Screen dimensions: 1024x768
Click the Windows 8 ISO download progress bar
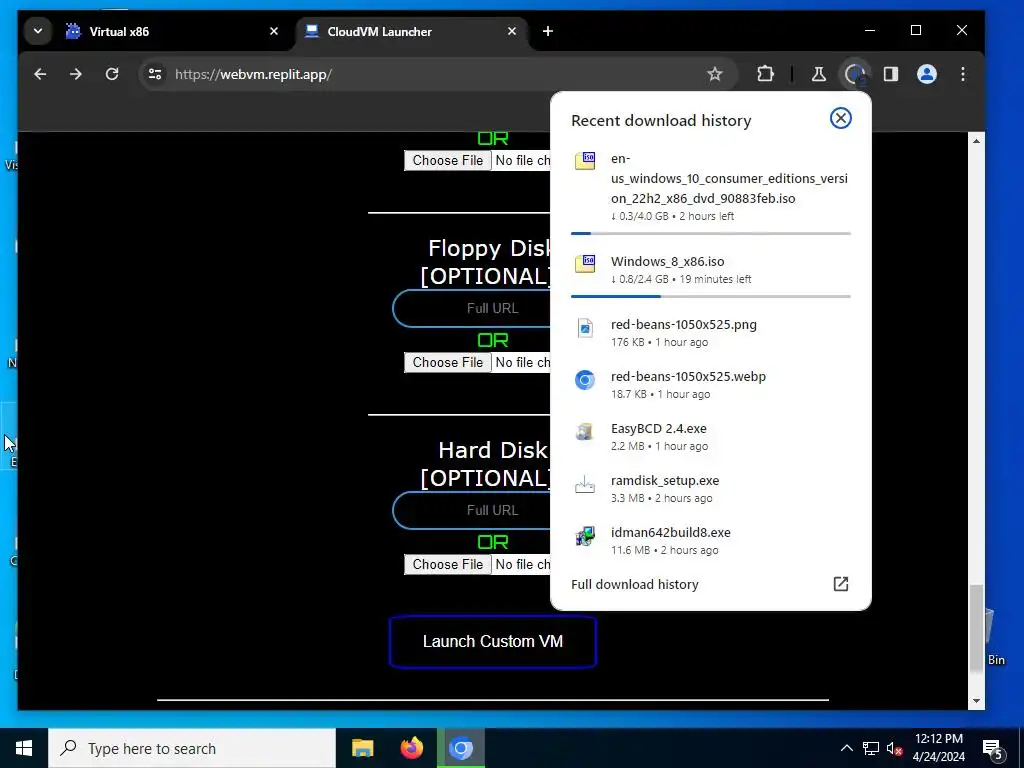coord(711,296)
